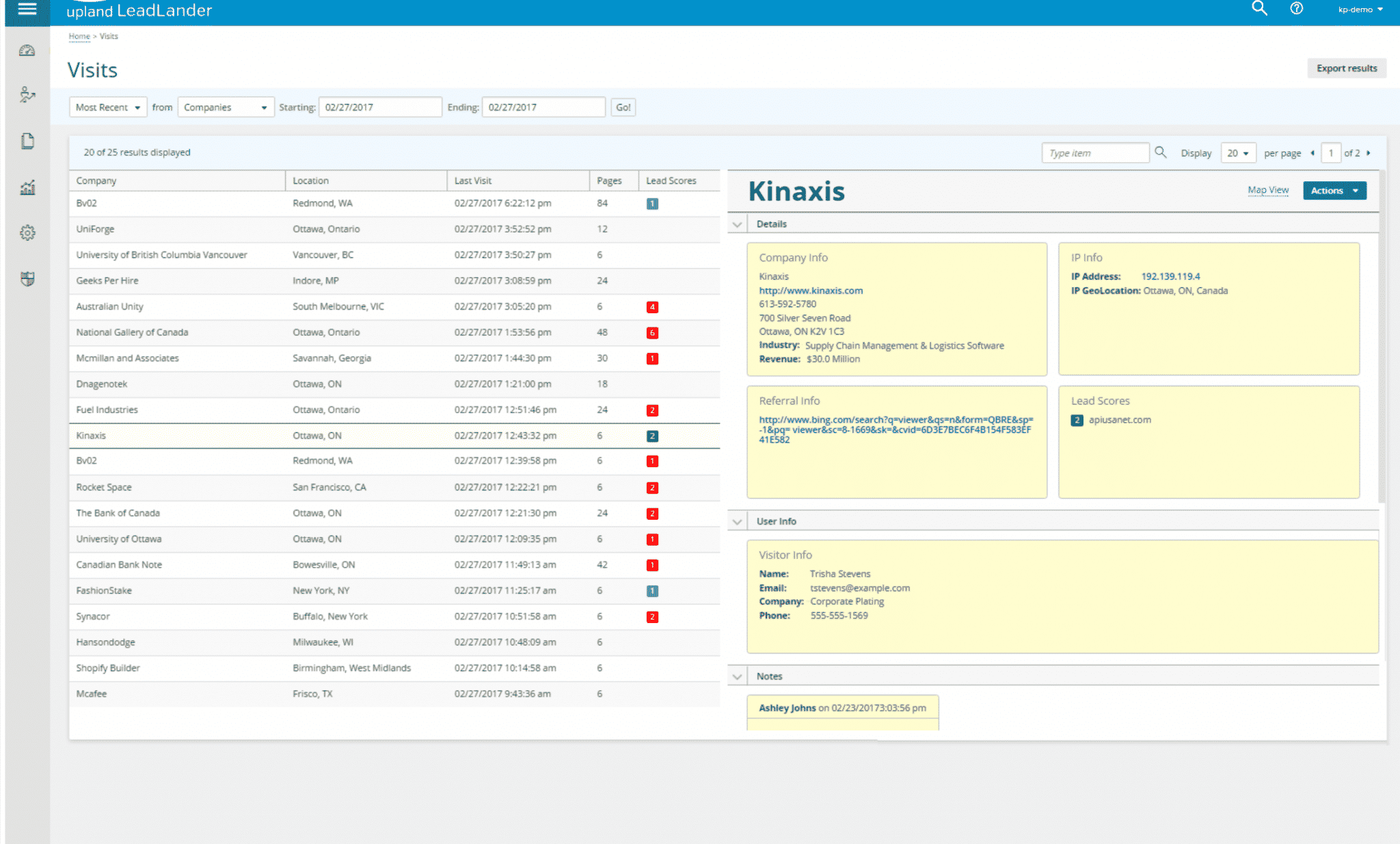Select the University of Ottawa row

coord(394,539)
